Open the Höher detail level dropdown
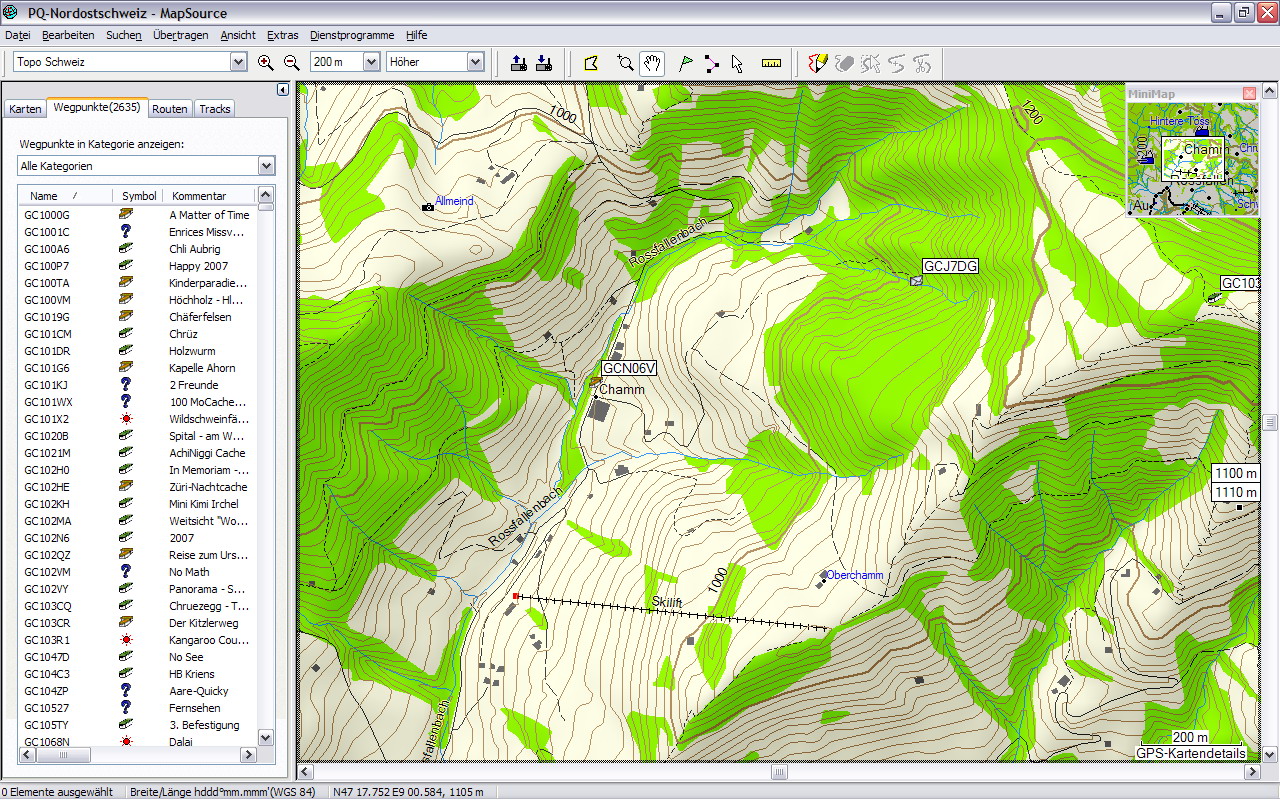The width and height of the screenshot is (1280, 800). [476, 62]
